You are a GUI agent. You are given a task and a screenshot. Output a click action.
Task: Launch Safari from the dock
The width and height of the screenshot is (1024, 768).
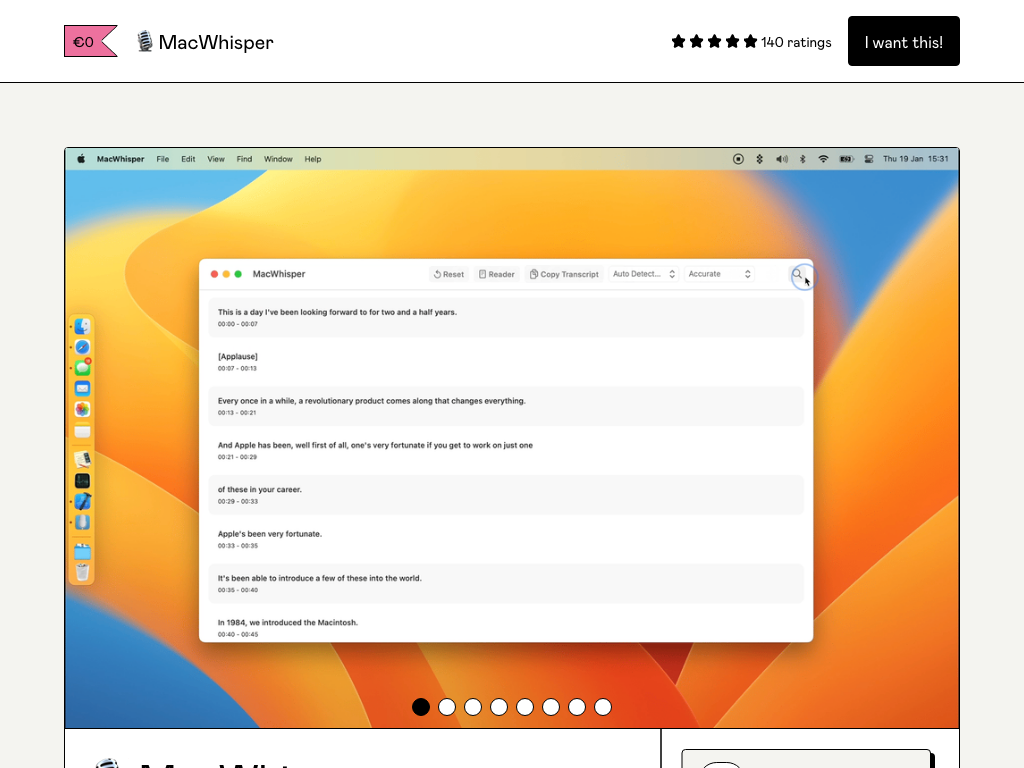pos(82,347)
